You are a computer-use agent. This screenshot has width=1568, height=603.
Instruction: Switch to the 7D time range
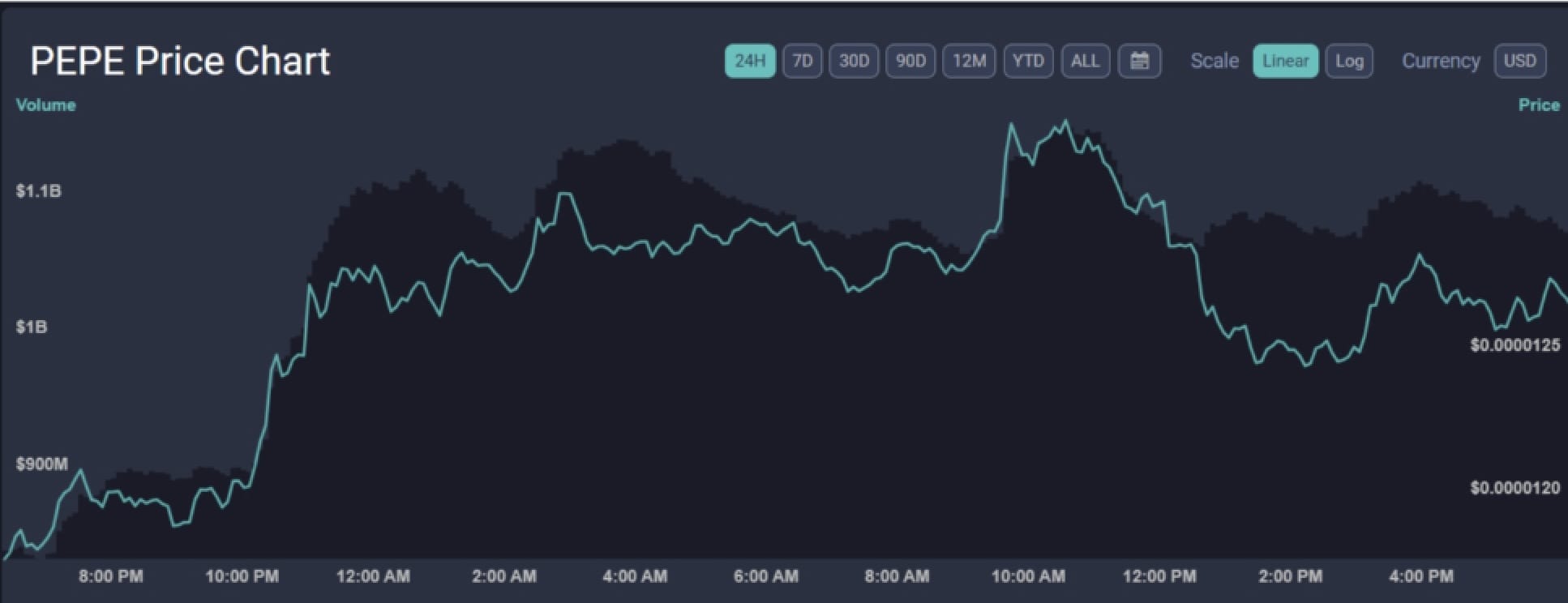(x=802, y=61)
